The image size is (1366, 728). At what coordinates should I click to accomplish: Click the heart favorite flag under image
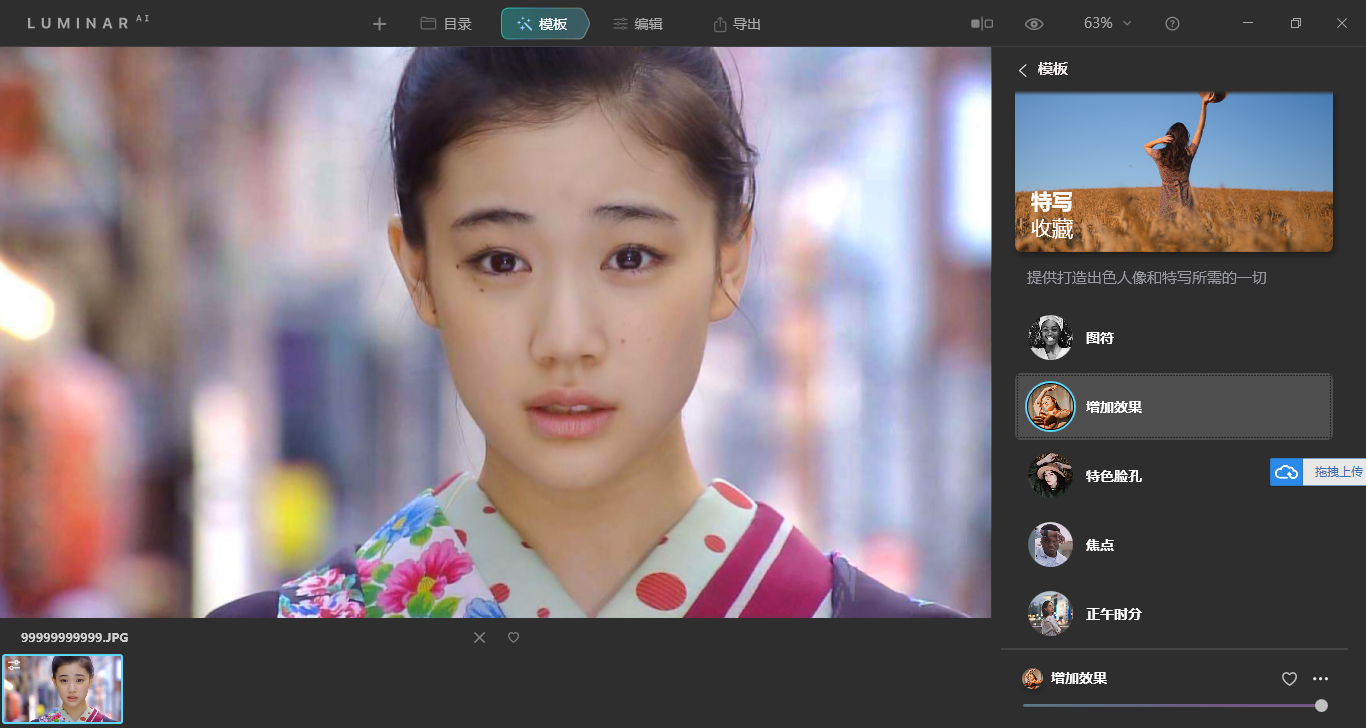tap(513, 637)
